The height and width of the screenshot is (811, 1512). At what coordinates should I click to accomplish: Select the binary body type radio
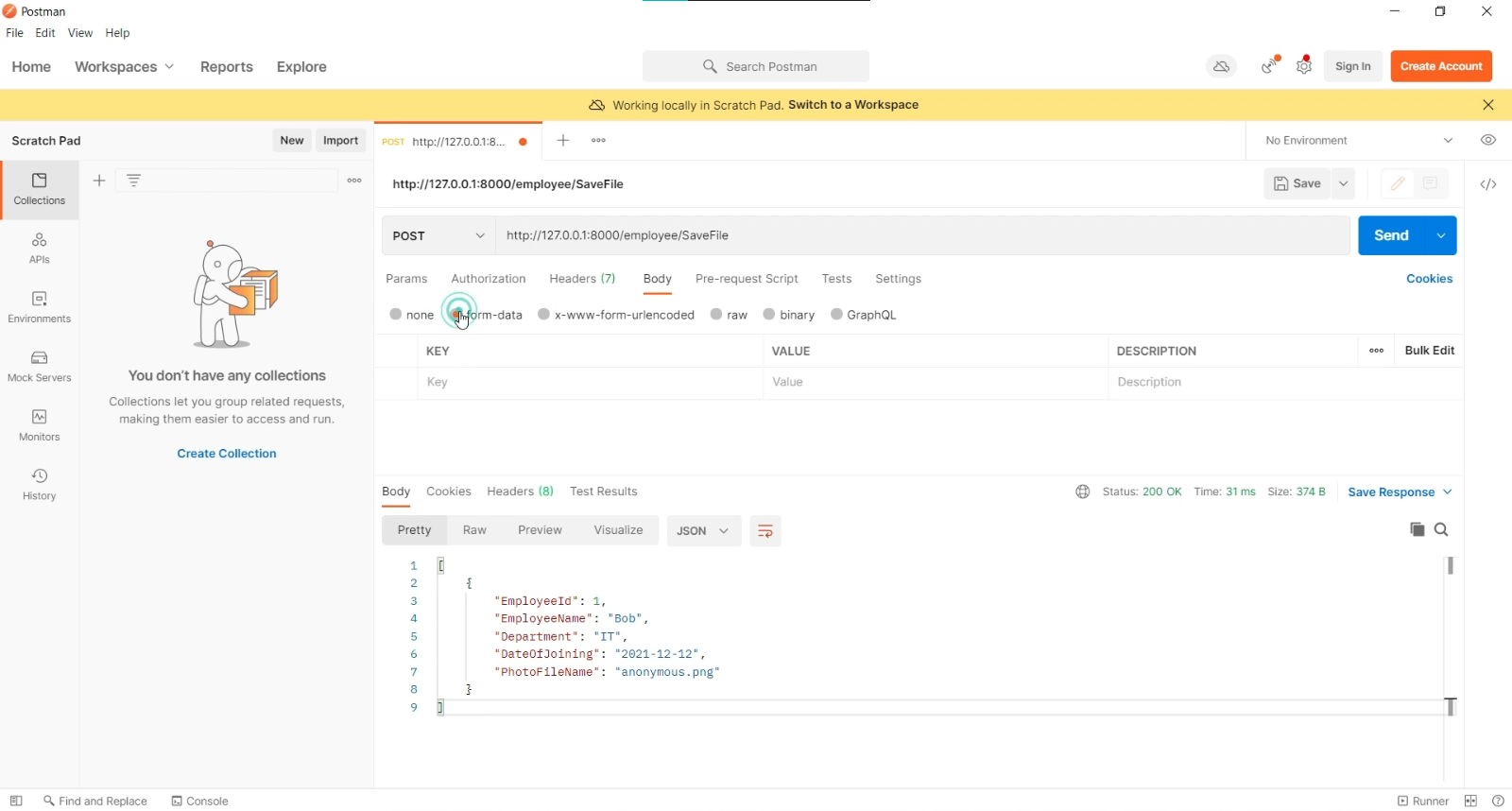tap(769, 315)
